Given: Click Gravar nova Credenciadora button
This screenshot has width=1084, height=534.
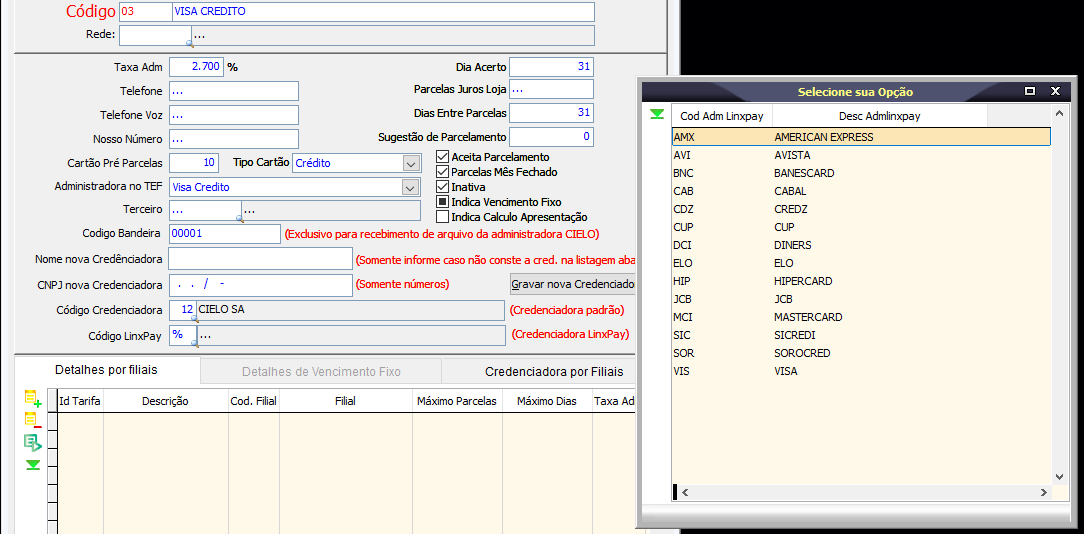Looking at the screenshot, I should (572, 284).
